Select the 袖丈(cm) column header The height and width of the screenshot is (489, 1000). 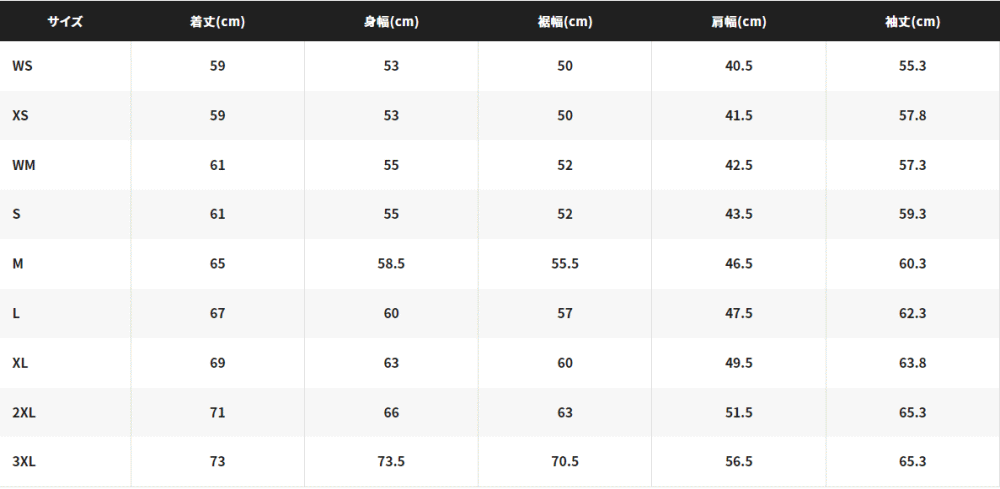(x=913, y=22)
